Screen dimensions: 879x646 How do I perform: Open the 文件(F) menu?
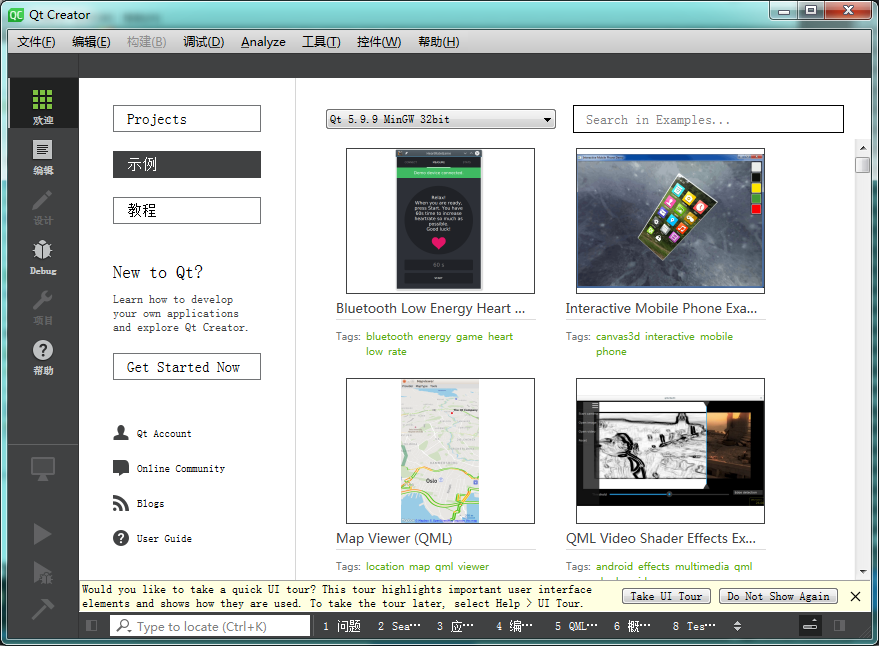[x=36, y=42]
